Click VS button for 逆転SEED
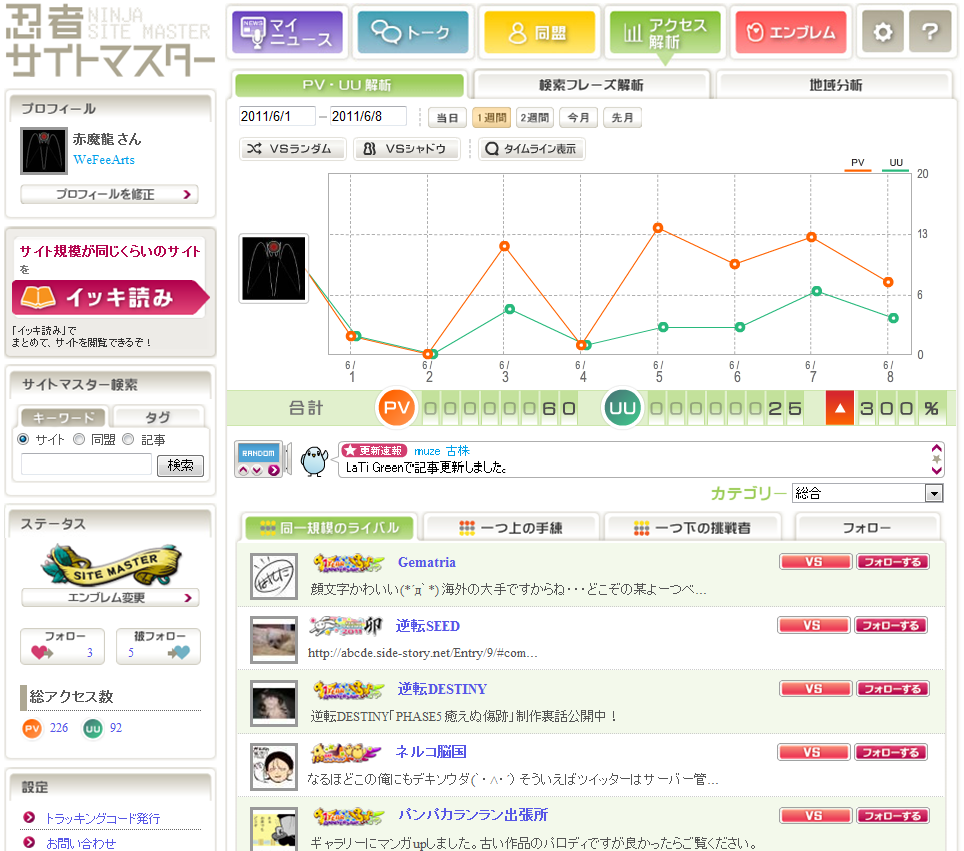Image resolution: width=964 pixels, height=851 pixels. point(813,625)
